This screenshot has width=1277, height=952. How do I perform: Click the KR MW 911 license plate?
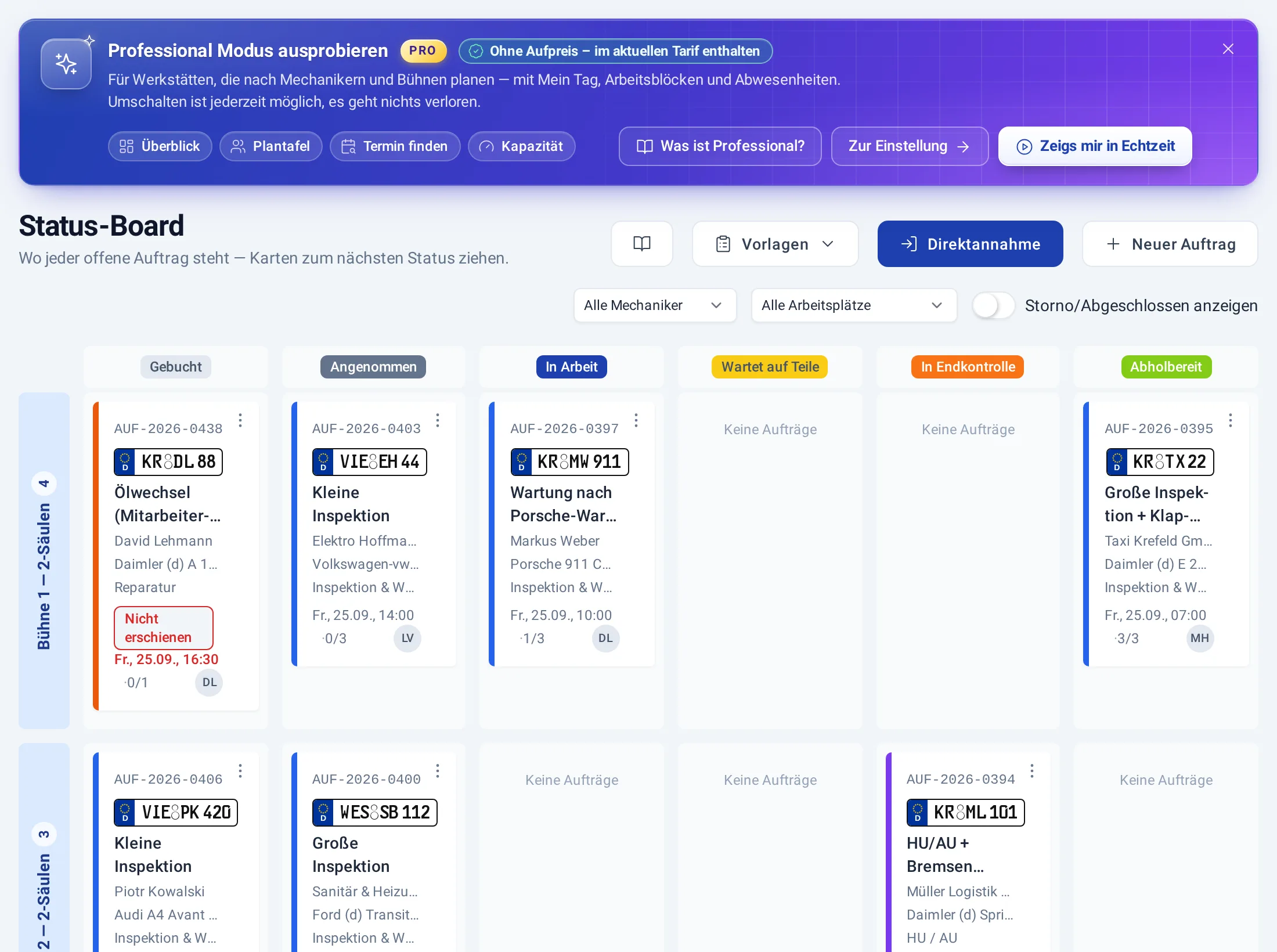pyautogui.click(x=569, y=462)
